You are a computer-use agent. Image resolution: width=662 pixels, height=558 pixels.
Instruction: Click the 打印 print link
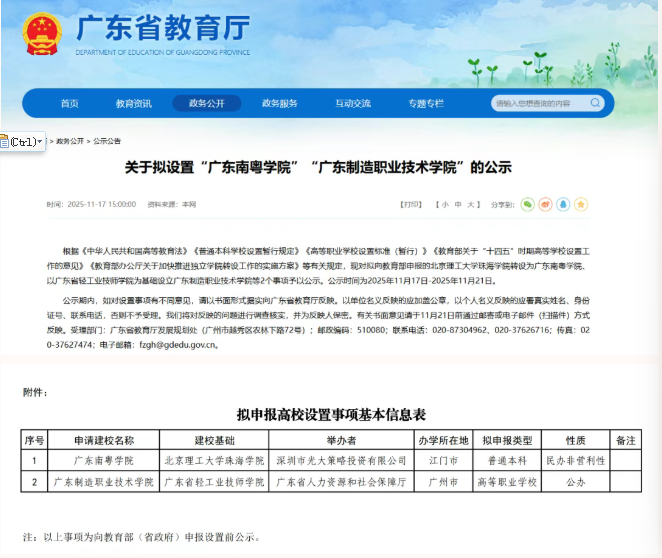tap(410, 204)
